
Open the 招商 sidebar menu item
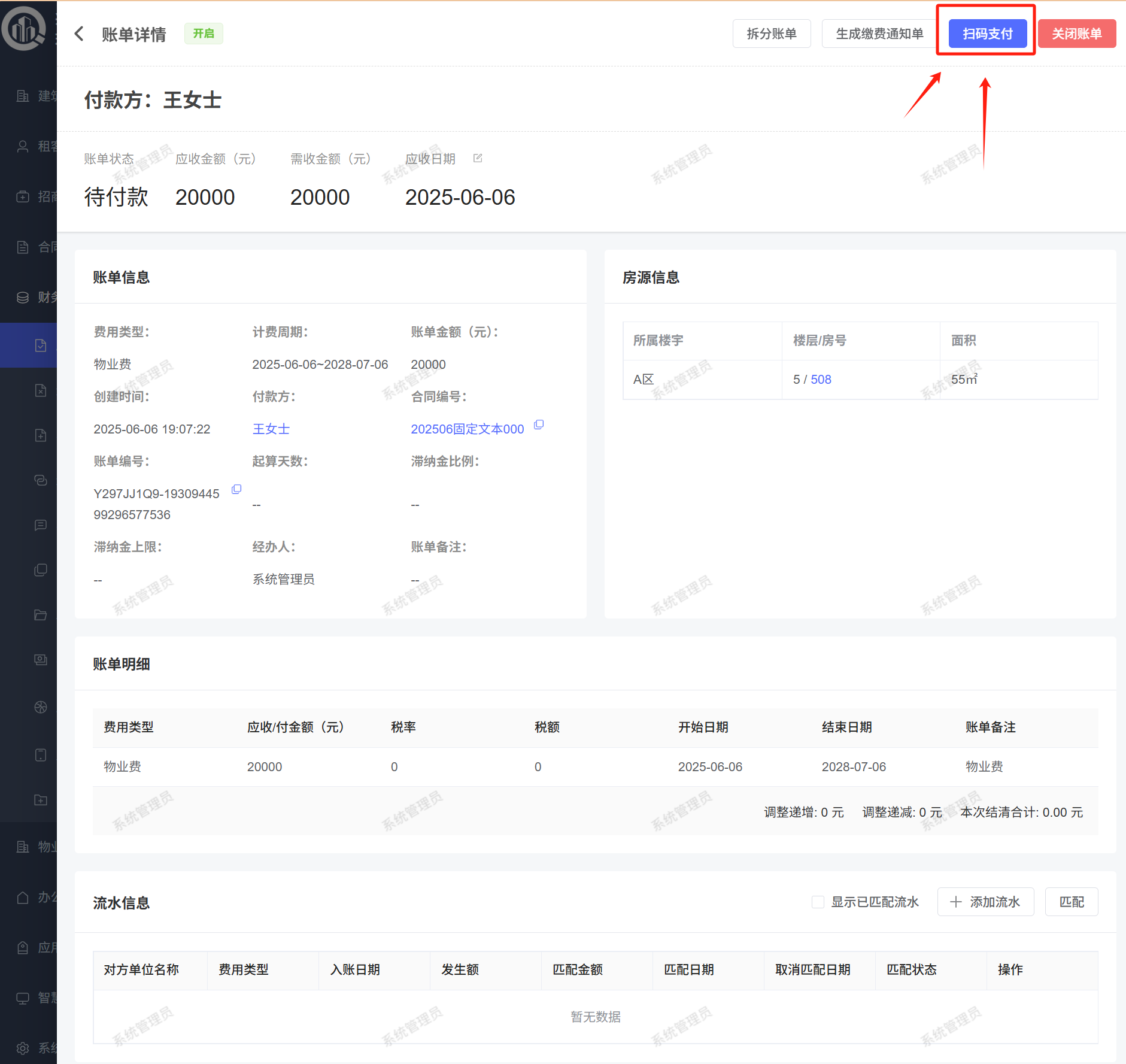coord(36,197)
